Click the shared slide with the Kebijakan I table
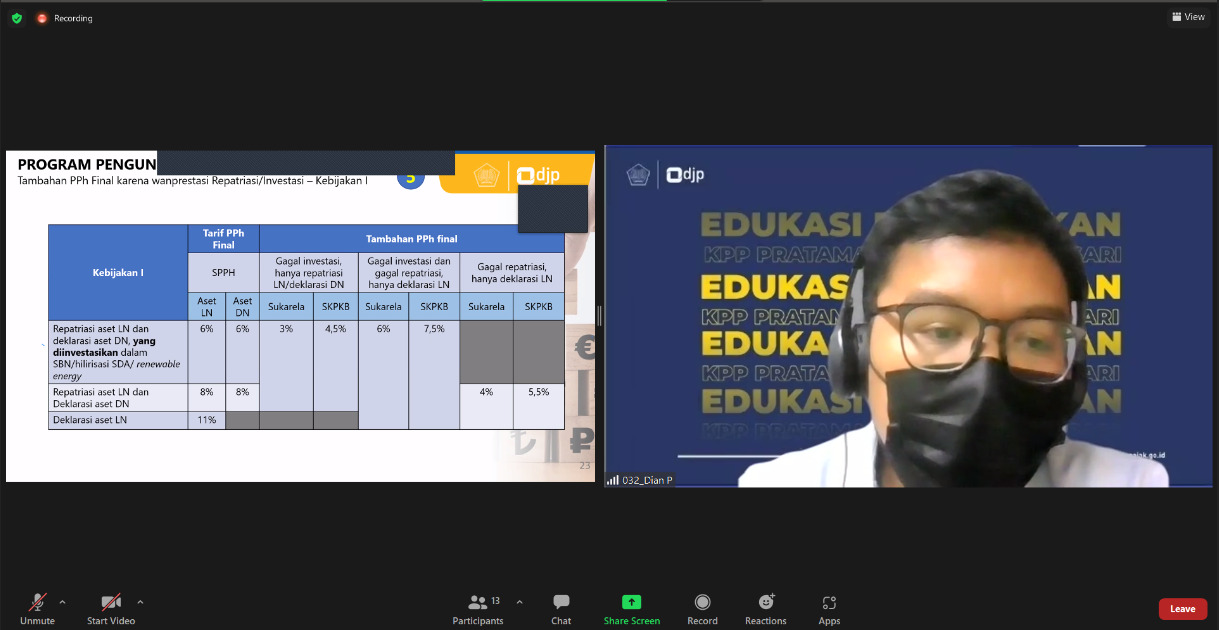This screenshot has width=1219, height=630. pos(300,316)
